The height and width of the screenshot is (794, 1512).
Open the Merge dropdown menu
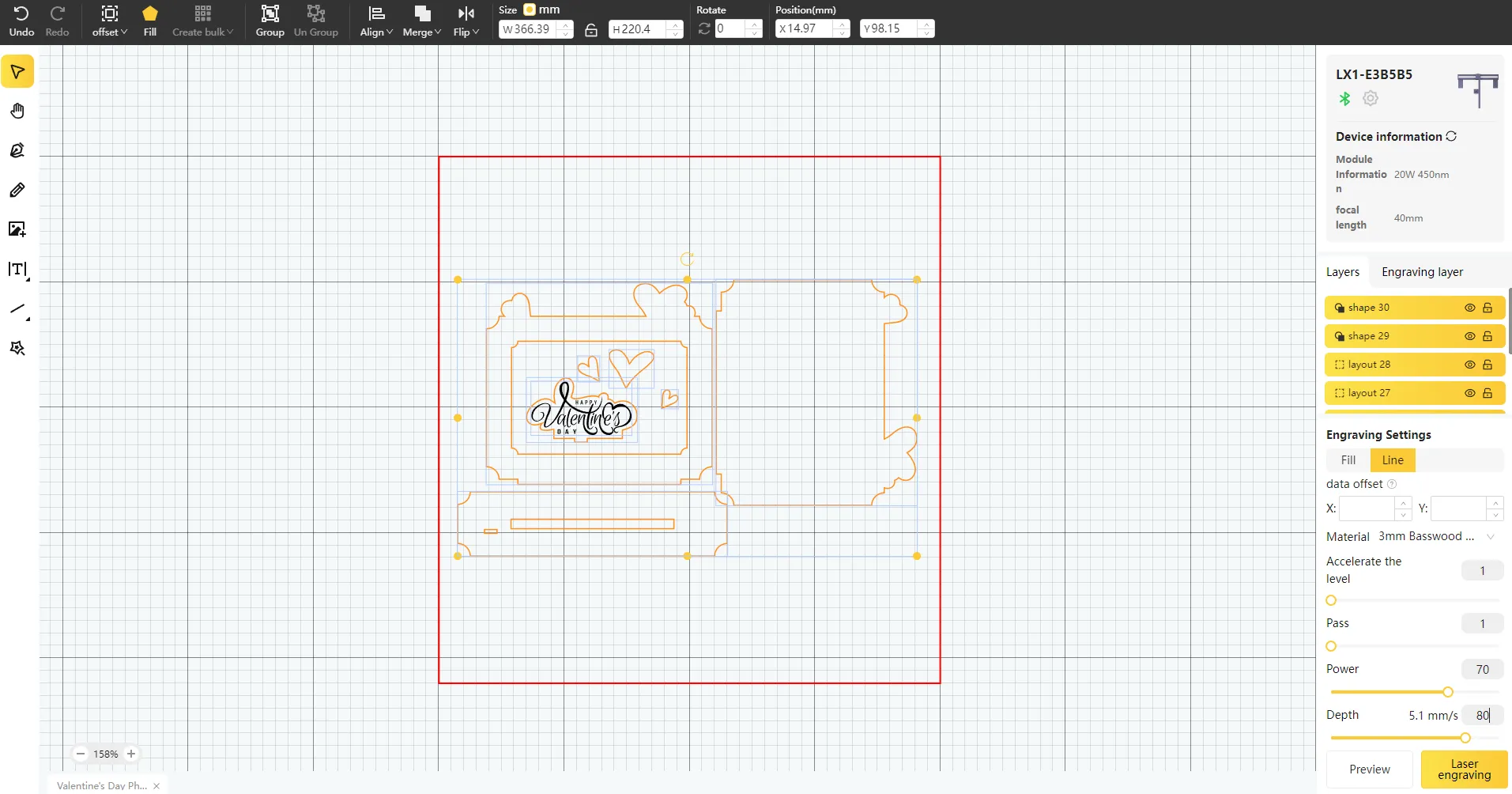coord(422,21)
